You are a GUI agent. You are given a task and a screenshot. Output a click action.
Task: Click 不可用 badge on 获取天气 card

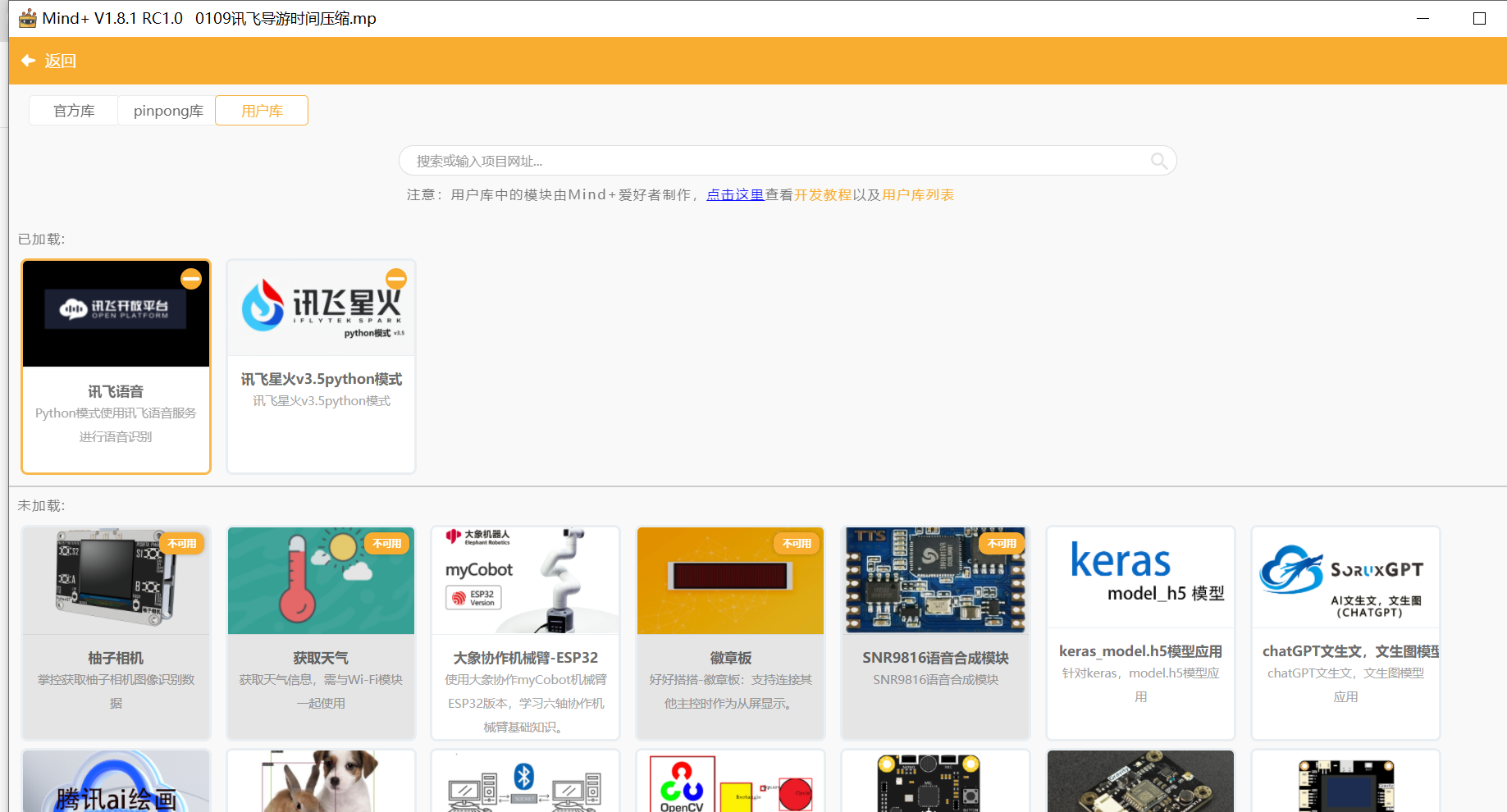387,543
